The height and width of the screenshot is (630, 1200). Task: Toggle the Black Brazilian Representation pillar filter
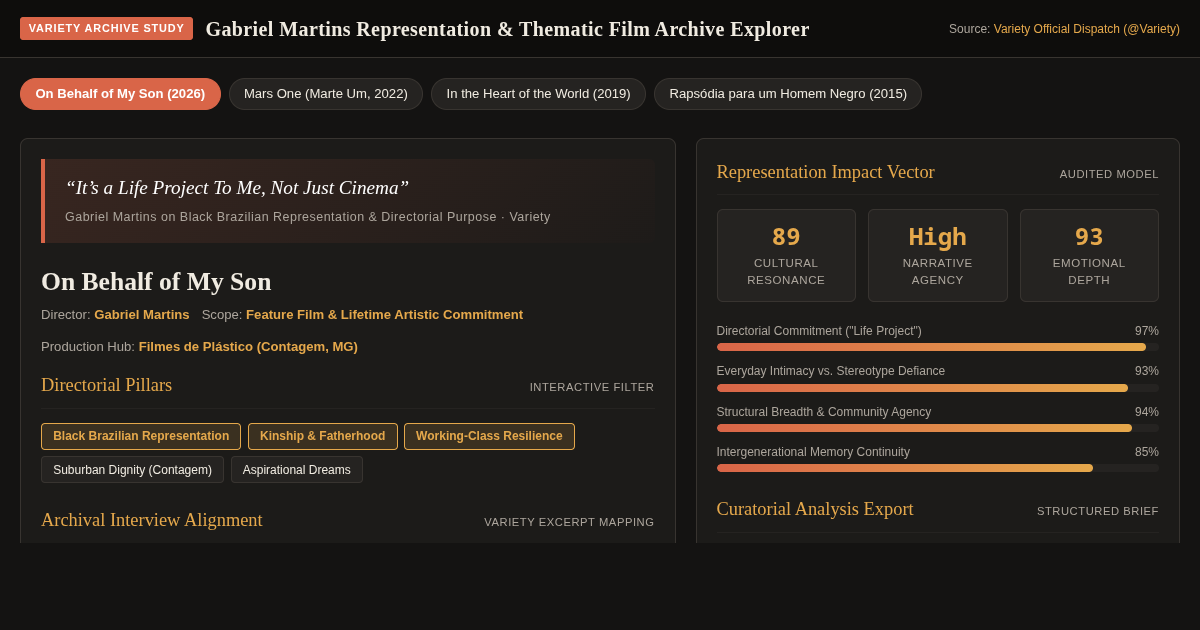tap(141, 436)
